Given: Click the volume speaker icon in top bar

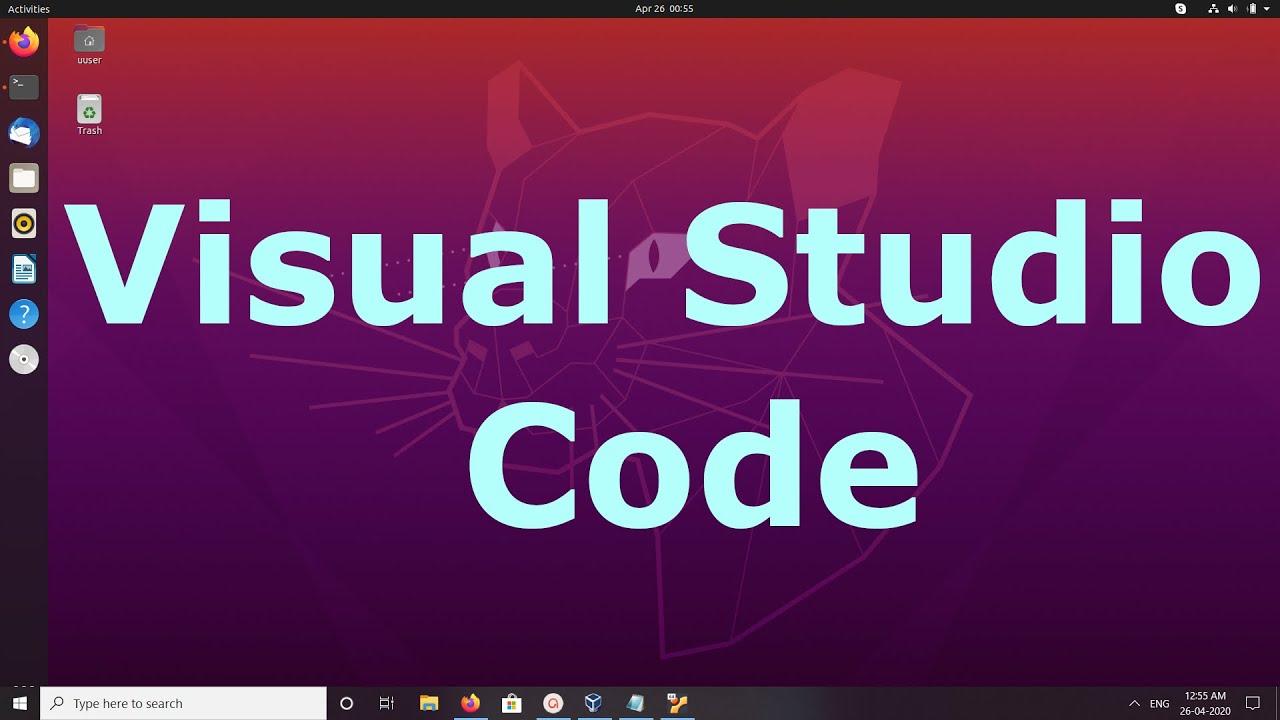Looking at the screenshot, I should click(x=1233, y=9).
